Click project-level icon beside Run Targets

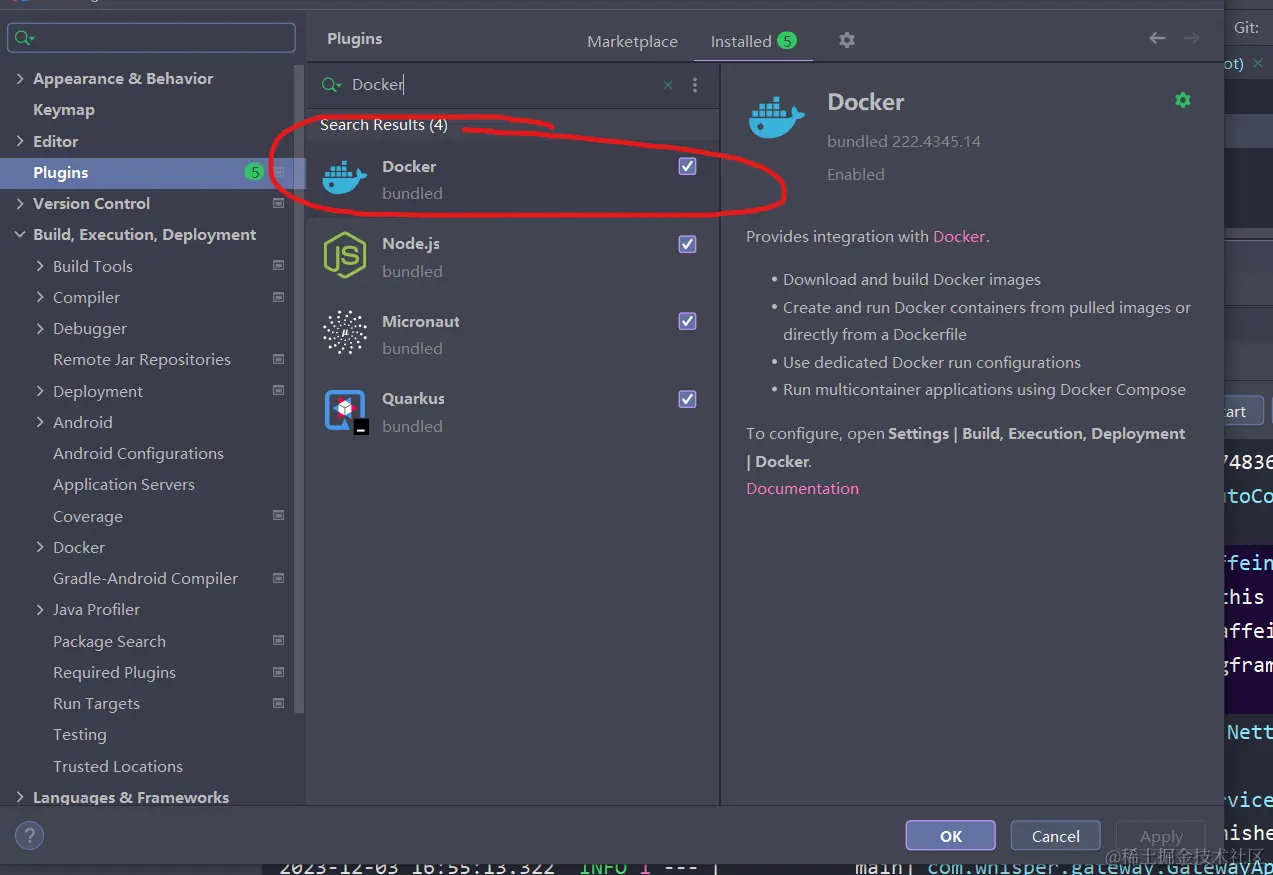278,703
